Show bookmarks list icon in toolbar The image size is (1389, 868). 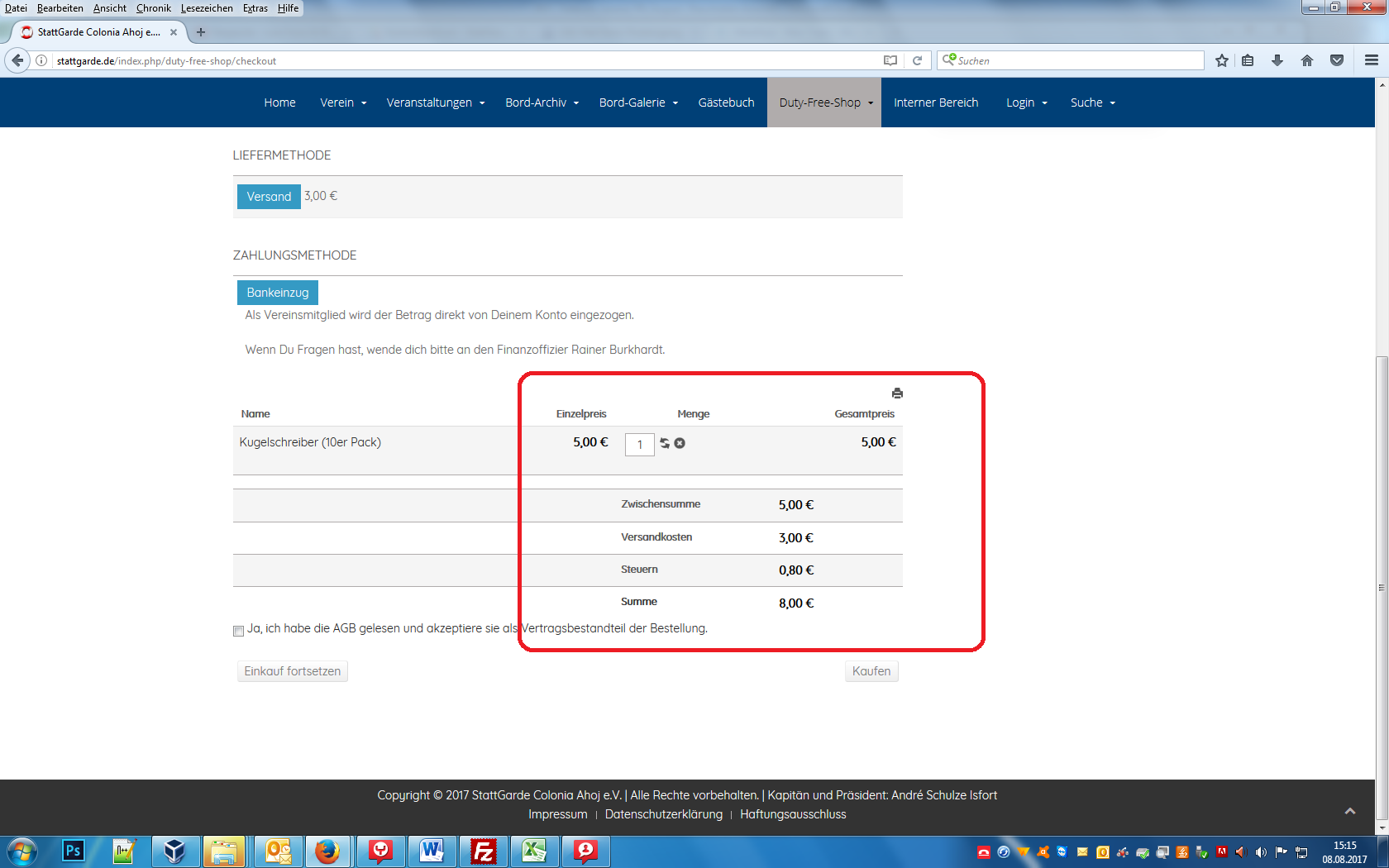click(1248, 60)
